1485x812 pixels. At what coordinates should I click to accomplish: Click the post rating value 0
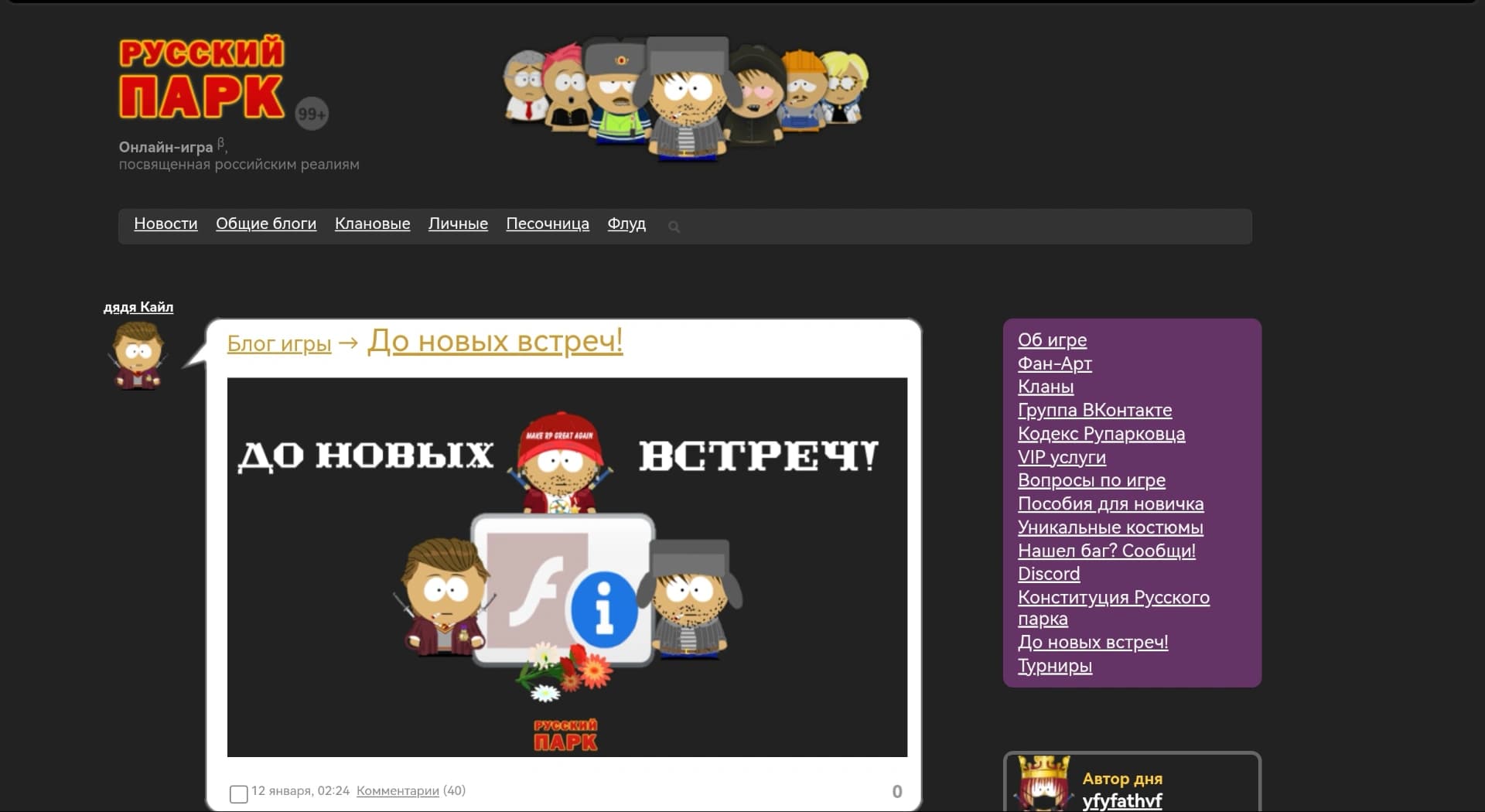pyautogui.click(x=897, y=791)
